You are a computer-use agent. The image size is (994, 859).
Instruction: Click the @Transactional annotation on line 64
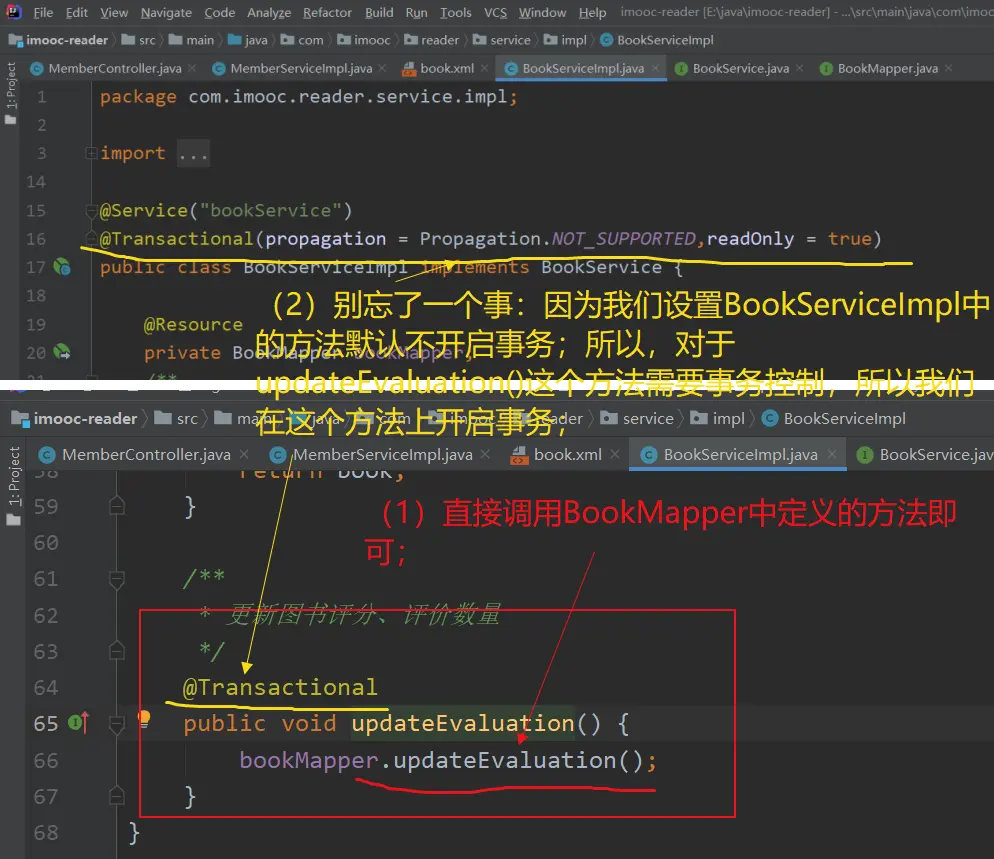(x=280, y=688)
